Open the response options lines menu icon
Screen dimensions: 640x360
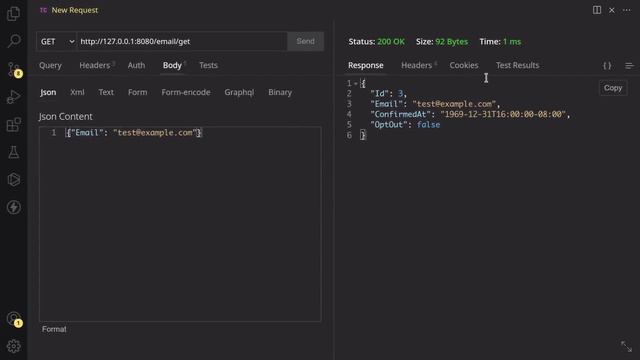(x=629, y=66)
